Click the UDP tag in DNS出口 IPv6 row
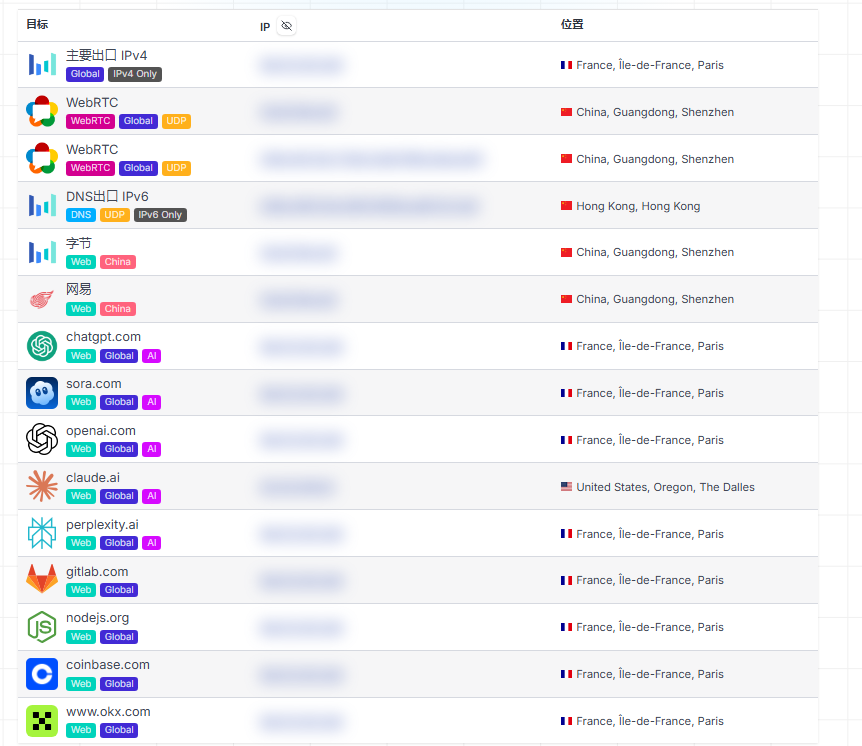This screenshot has height=746, width=862. pos(114,215)
